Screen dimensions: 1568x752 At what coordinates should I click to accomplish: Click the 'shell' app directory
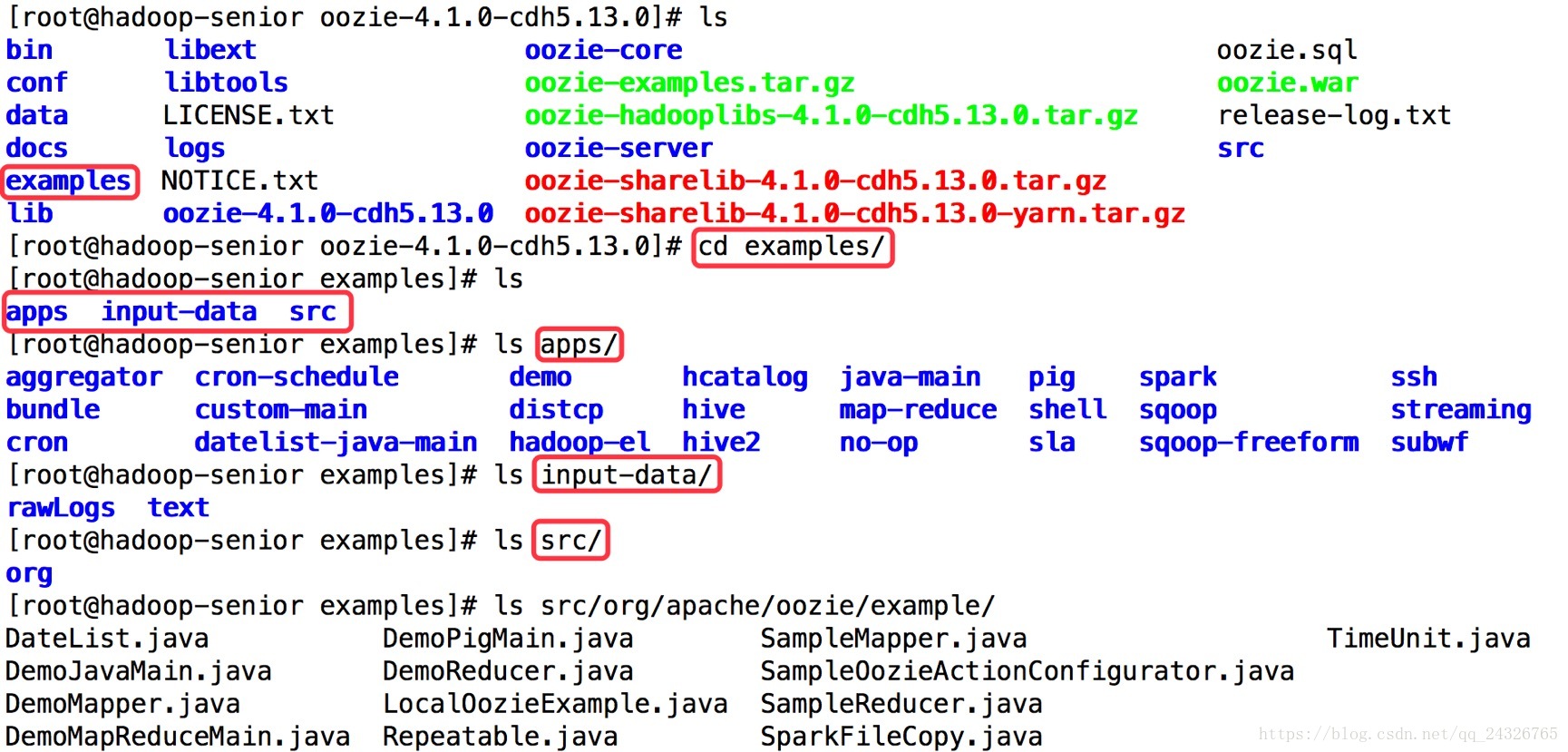(x=1067, y=409)
